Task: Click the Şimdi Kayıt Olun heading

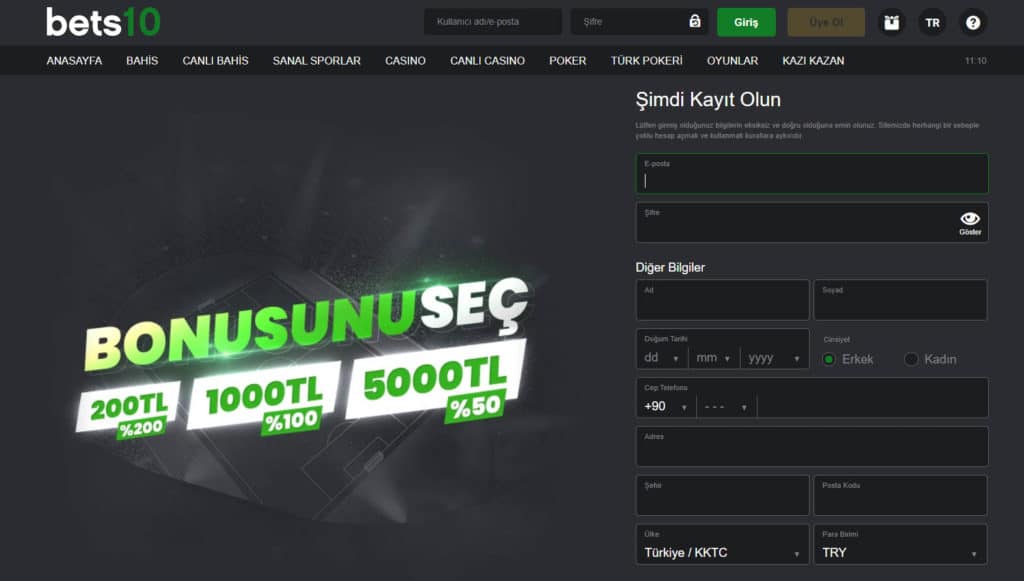Action: pyautogui.click(x=708, y=100)
